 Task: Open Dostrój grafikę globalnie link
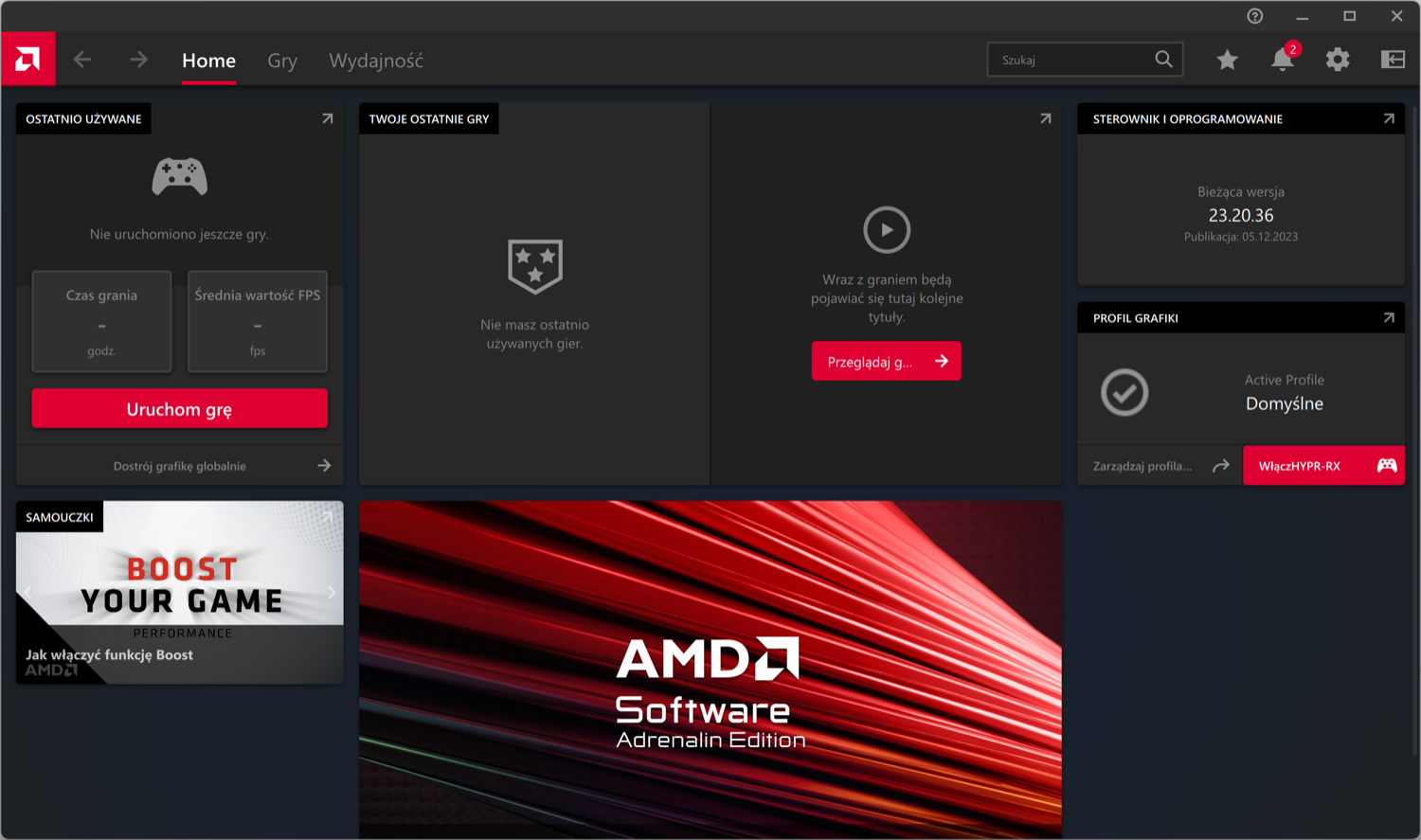pos(180,465)
